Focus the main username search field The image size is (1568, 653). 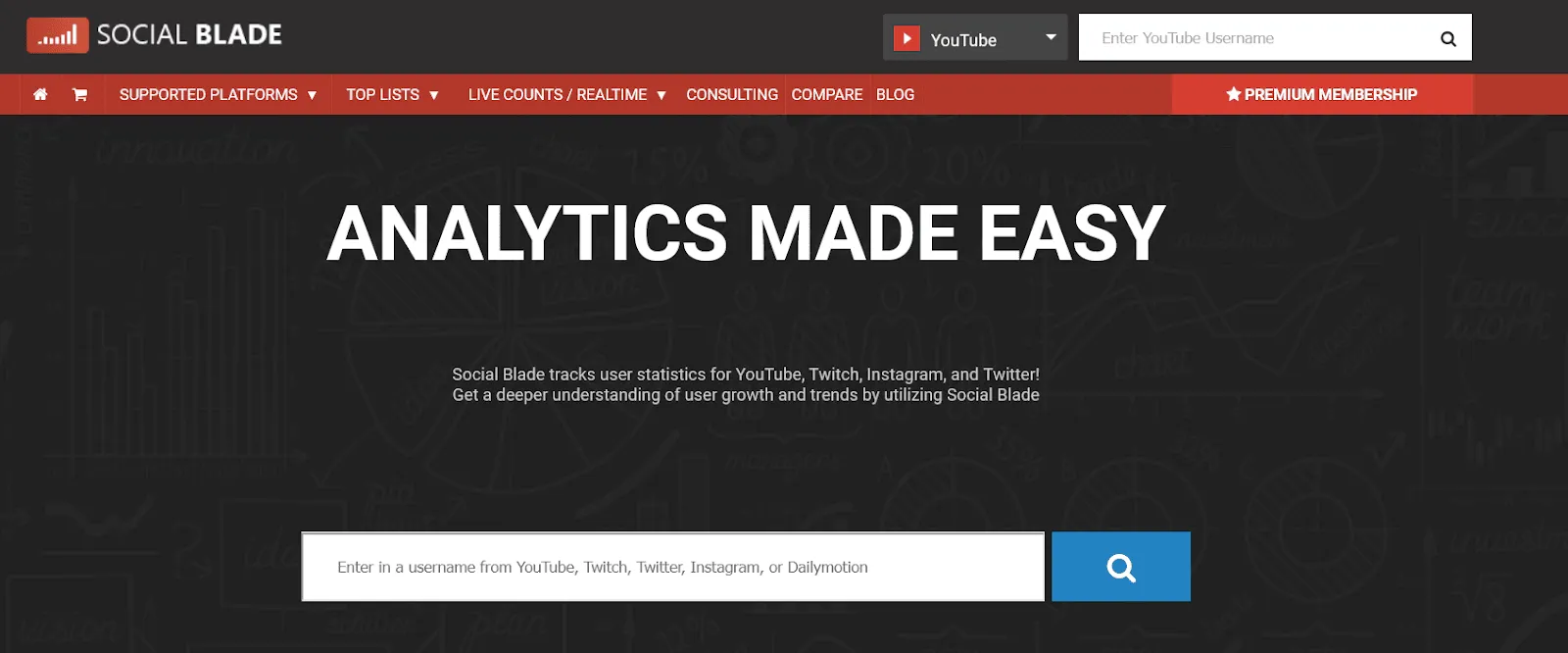tap(673, 567)
